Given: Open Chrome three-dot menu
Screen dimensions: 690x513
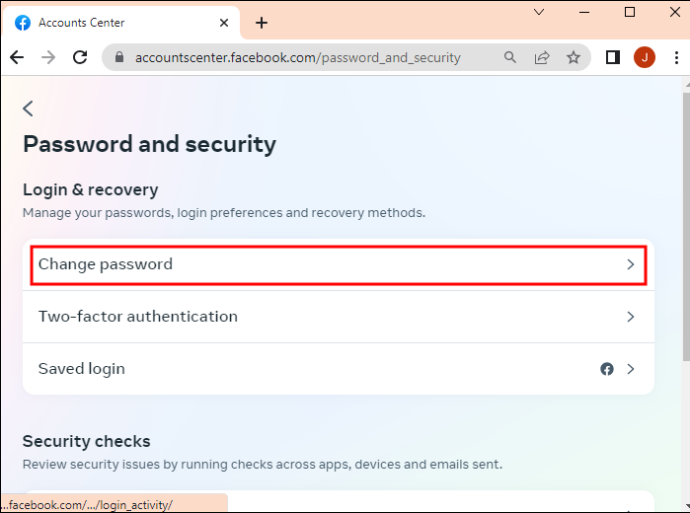Looking at the screenshot, I should 676,57.
